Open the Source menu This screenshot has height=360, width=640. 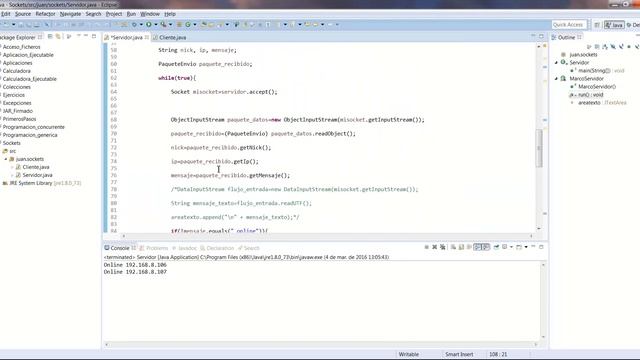(x=23, y=14)
